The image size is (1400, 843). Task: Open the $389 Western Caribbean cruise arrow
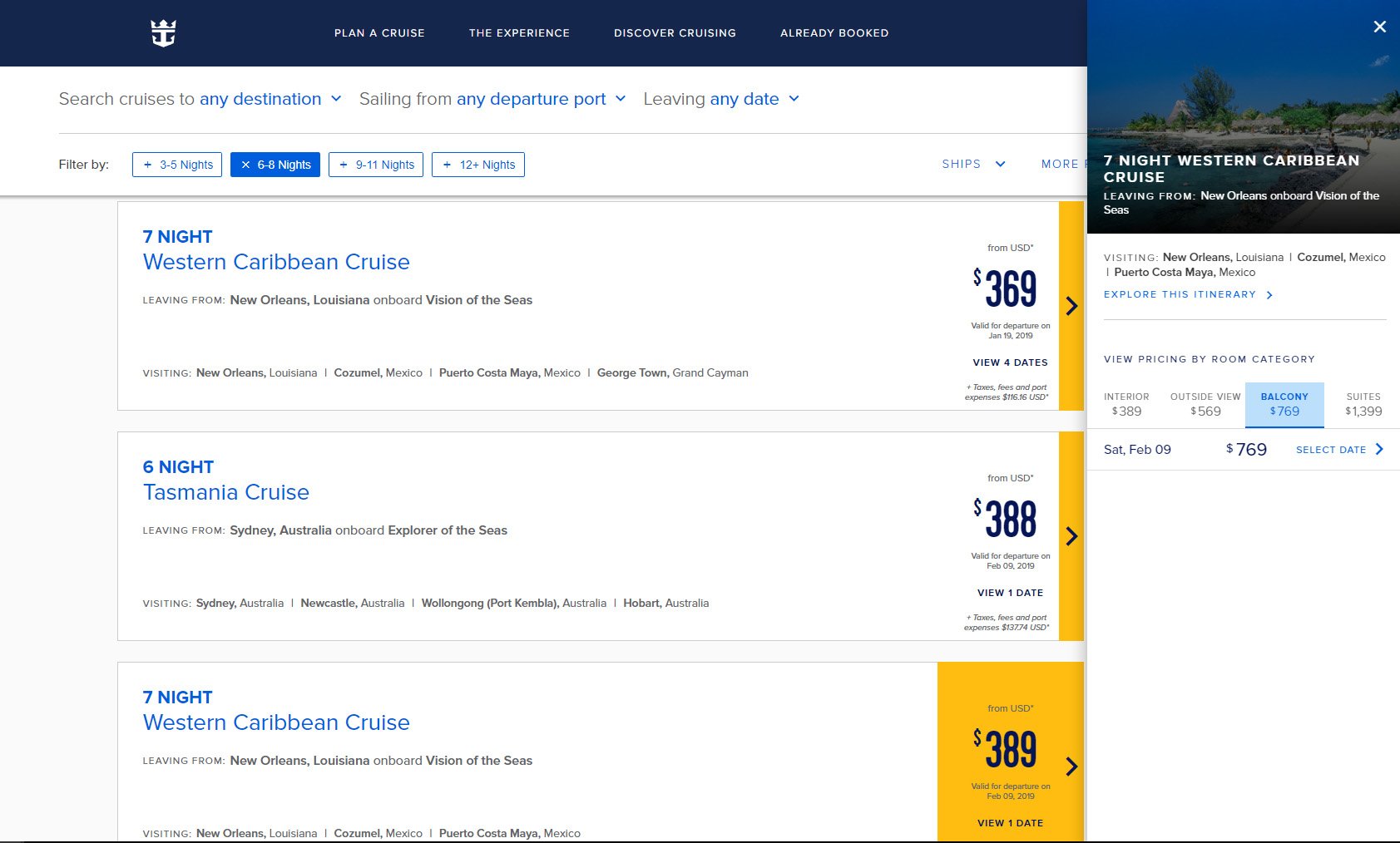pos(1071,766)
